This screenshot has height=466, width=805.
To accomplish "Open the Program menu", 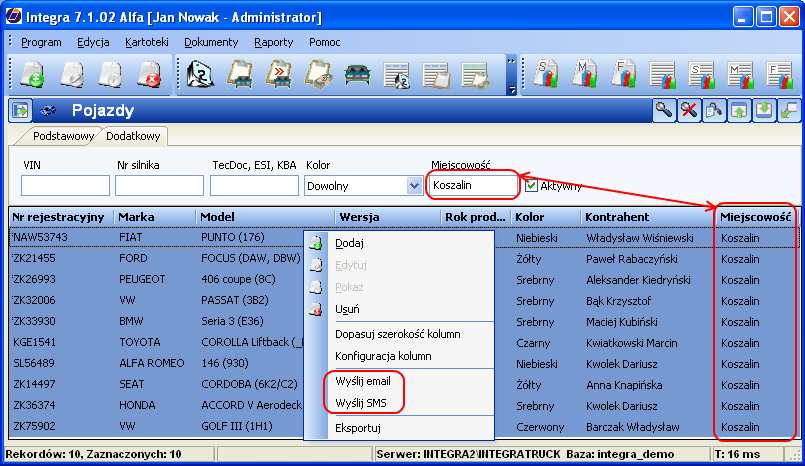I will 41,42.
